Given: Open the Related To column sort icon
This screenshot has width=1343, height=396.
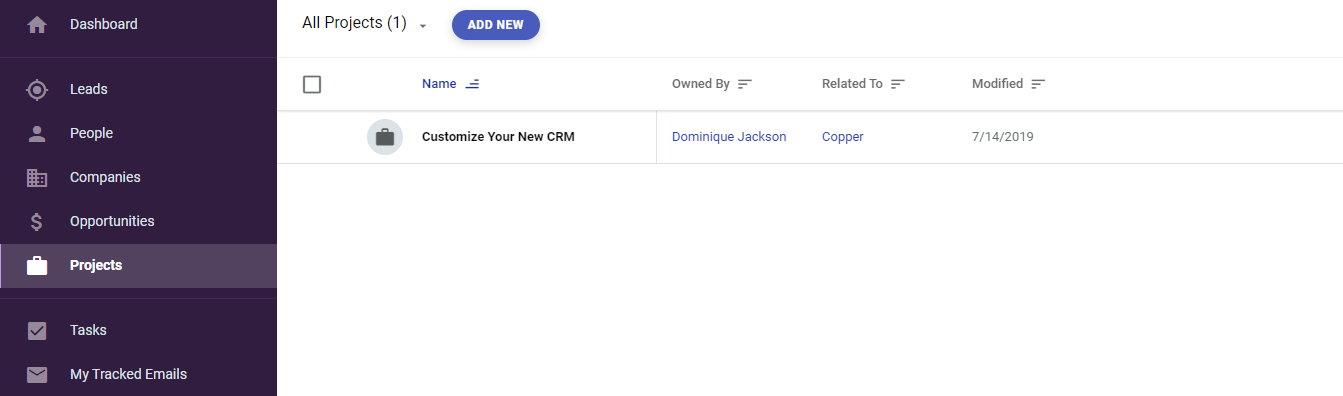Looking at the screenshot, I should (x=898, y=84).
